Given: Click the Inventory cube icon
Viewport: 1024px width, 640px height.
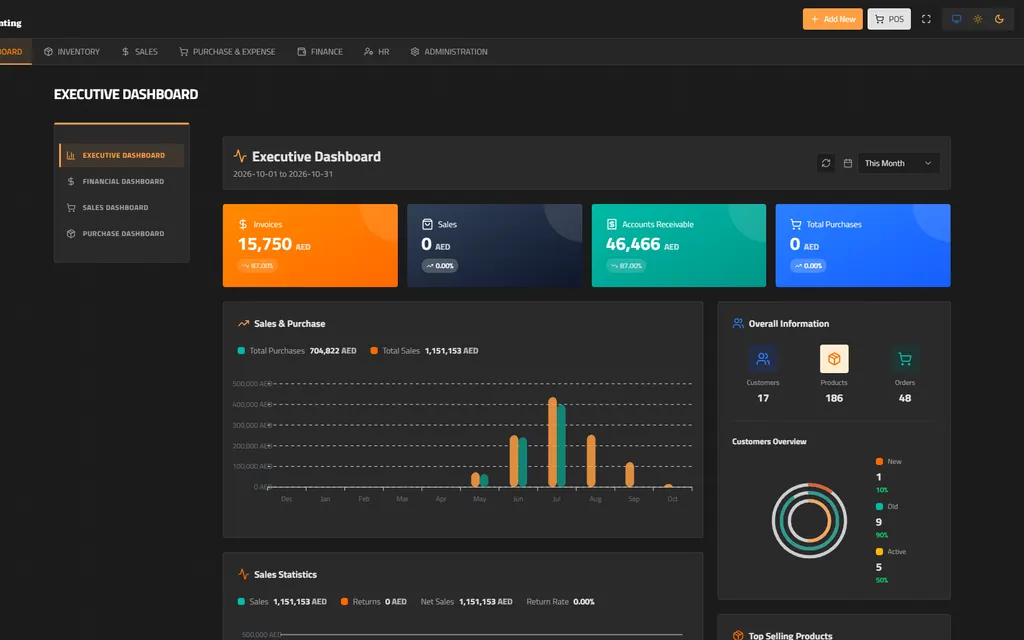Looking at the screenshot, I should (48, 52).
